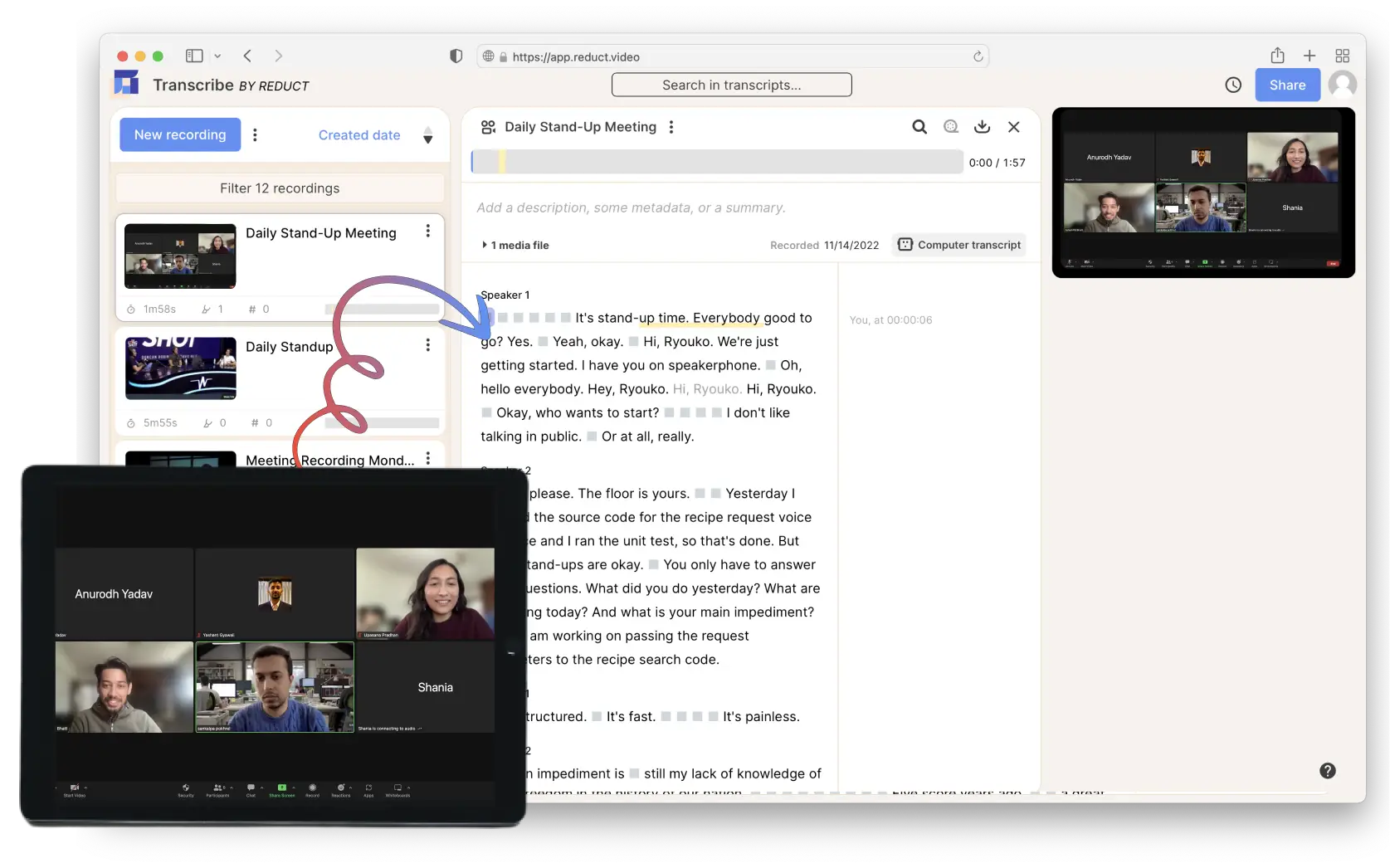The image size is (1390, 868).
Task: Seek in the audio progress bar
Action: pos(716,162)
